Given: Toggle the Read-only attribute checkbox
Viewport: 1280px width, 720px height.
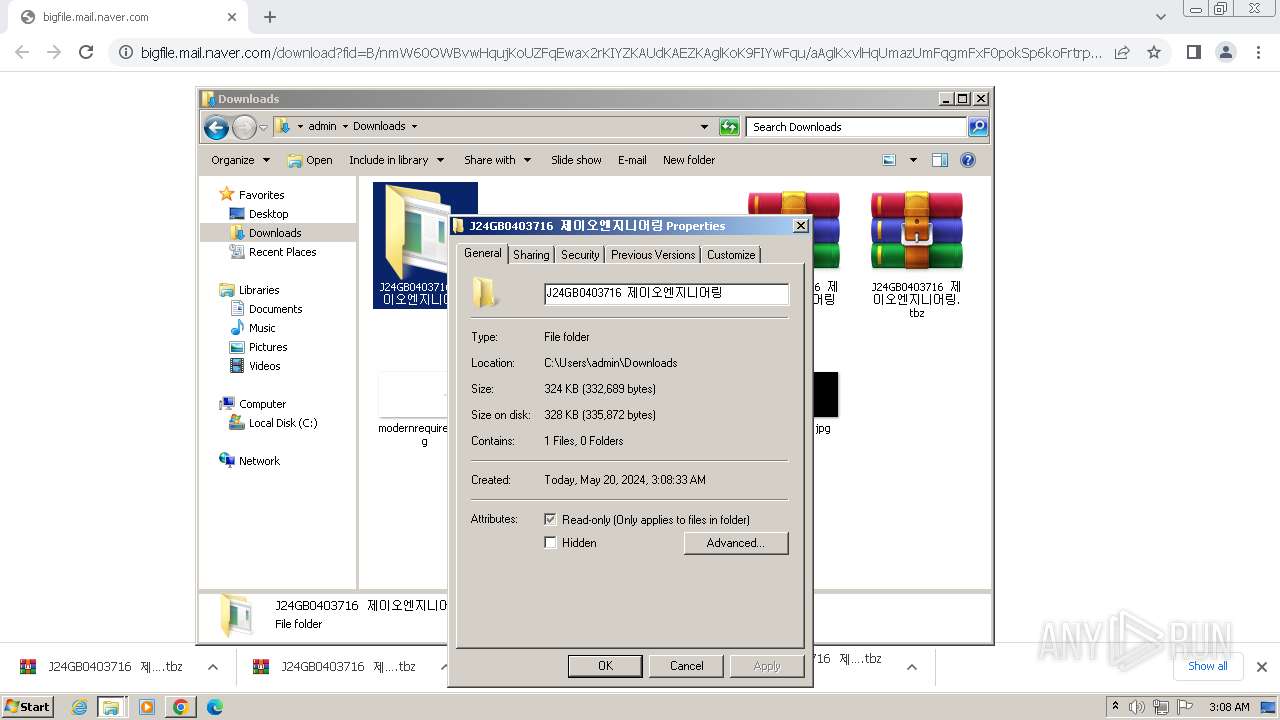Looking at the screenshot, I should click(550, 520).
